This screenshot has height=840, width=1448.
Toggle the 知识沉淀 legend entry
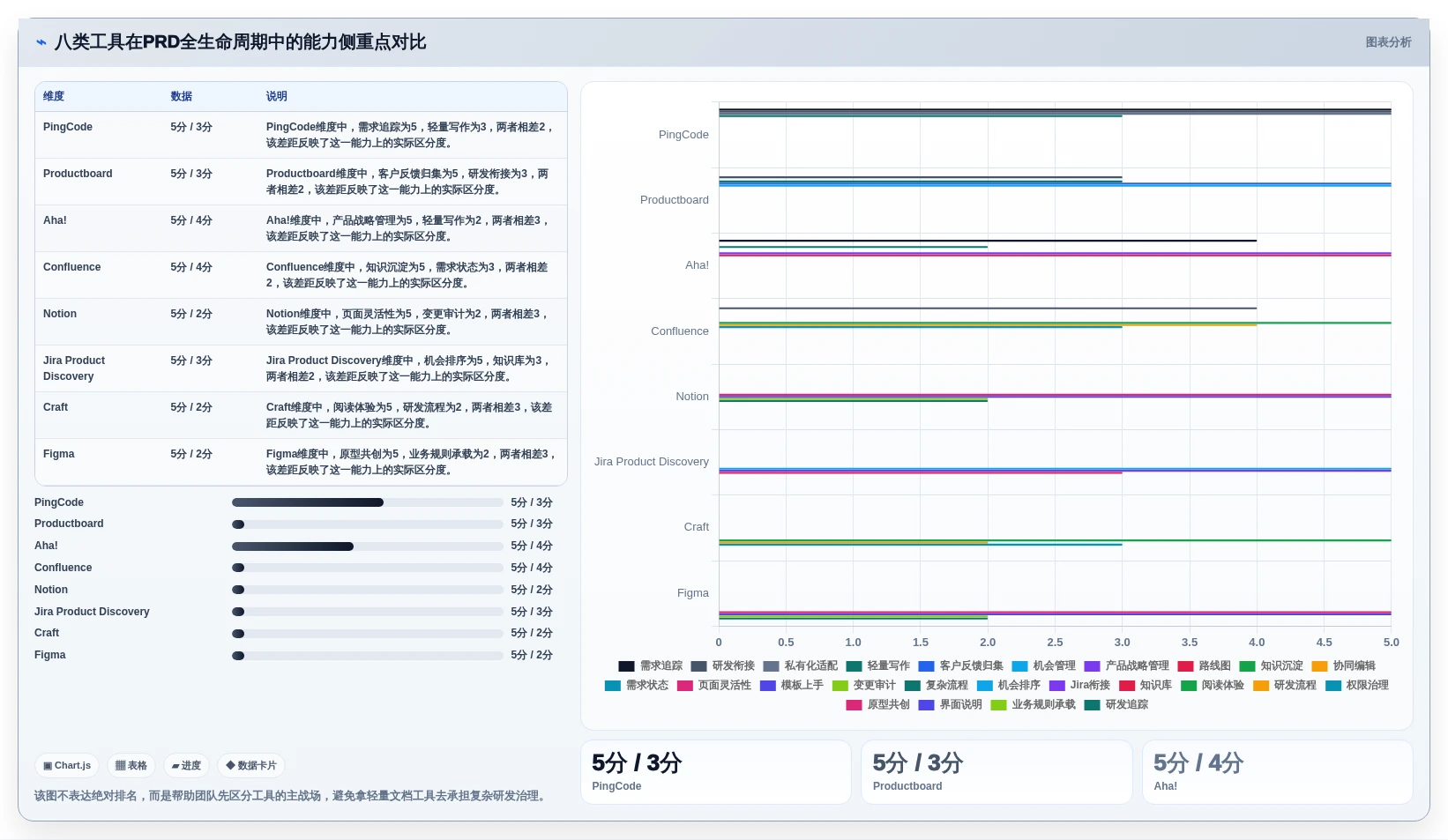(1272, 666)
